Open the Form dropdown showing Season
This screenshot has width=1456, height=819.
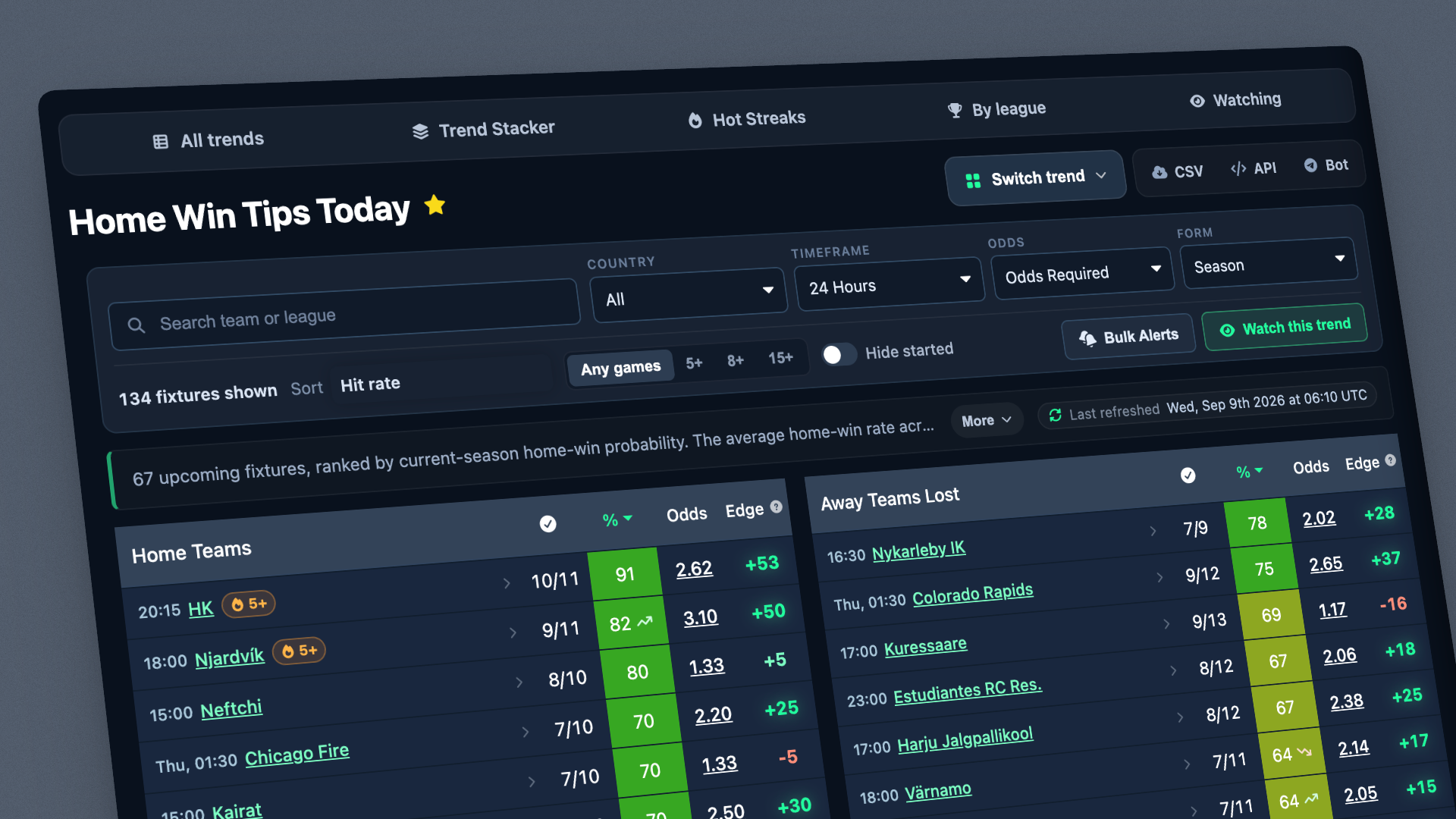pos(1268,262)
